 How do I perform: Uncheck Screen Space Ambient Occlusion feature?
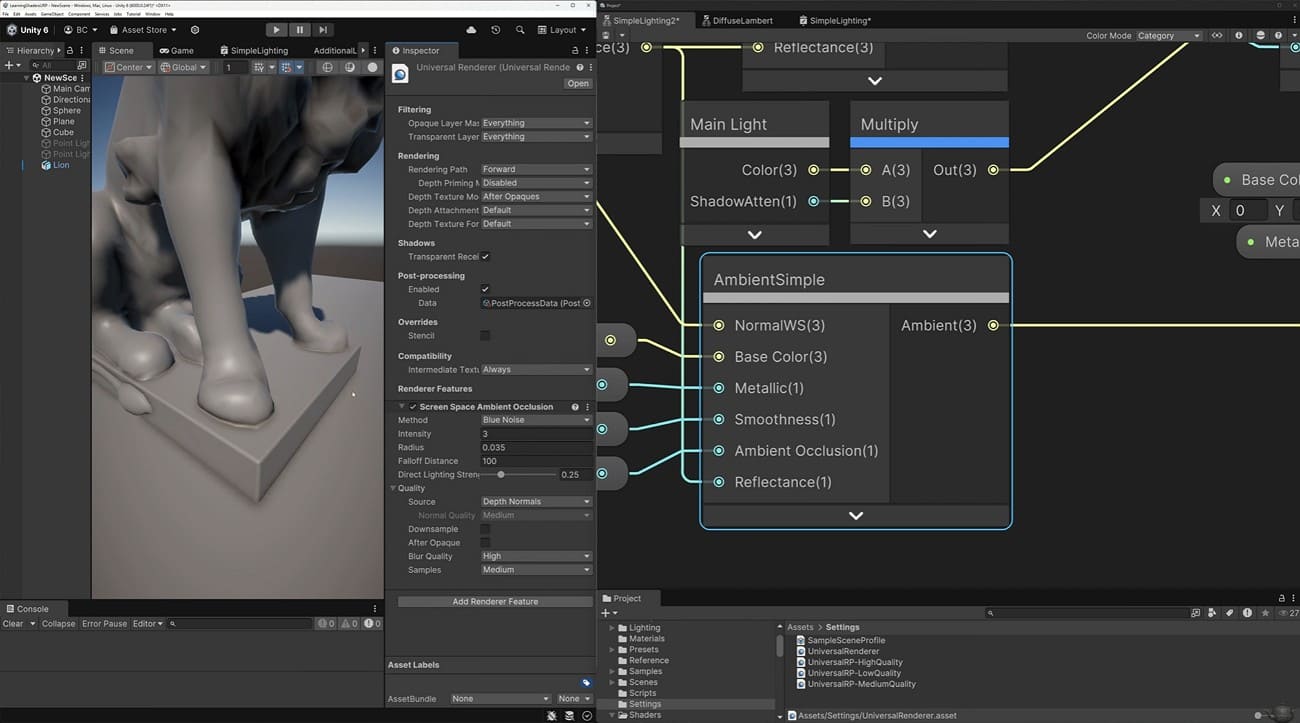coord(413,406)
